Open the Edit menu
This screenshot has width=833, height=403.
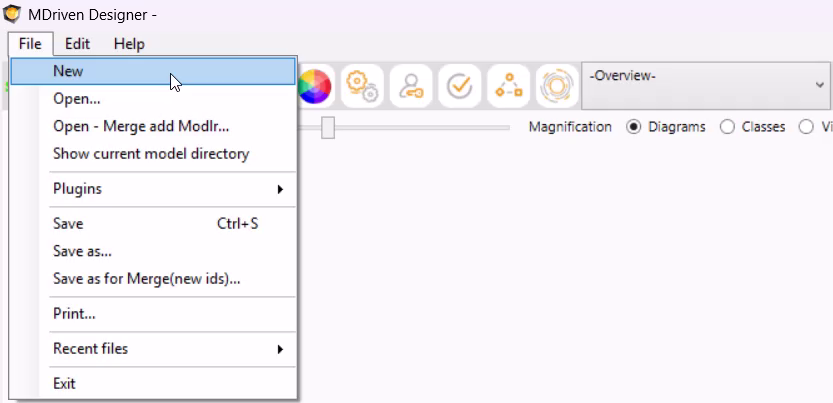pyautogui.click(x=78, y=44)
